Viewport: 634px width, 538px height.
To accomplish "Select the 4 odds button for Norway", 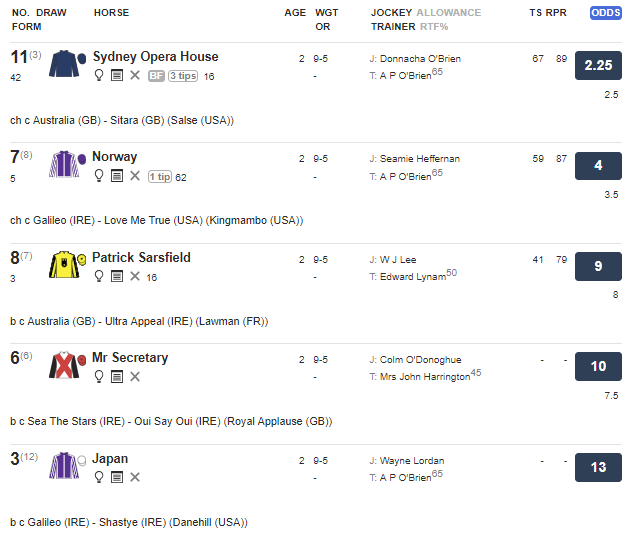I will (x=598, y=165).
